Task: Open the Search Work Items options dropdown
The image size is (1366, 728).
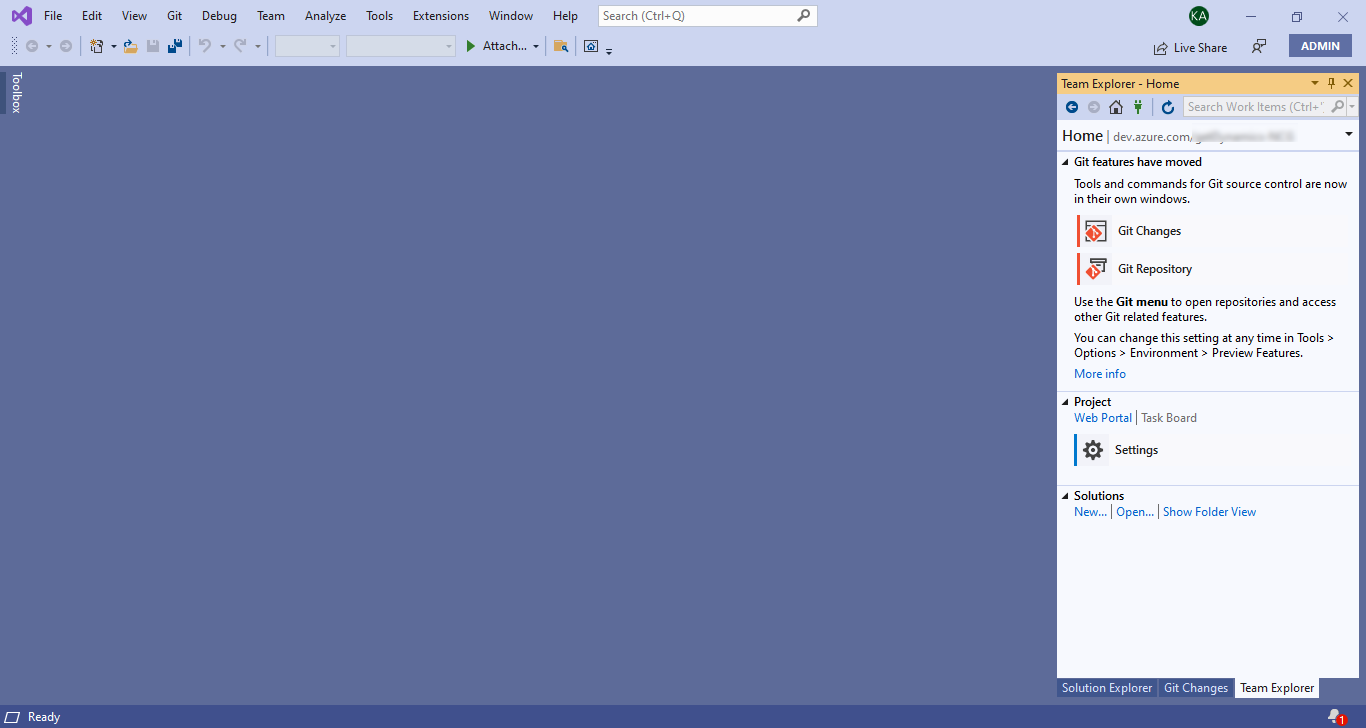Action: (x=1353, y=107)
